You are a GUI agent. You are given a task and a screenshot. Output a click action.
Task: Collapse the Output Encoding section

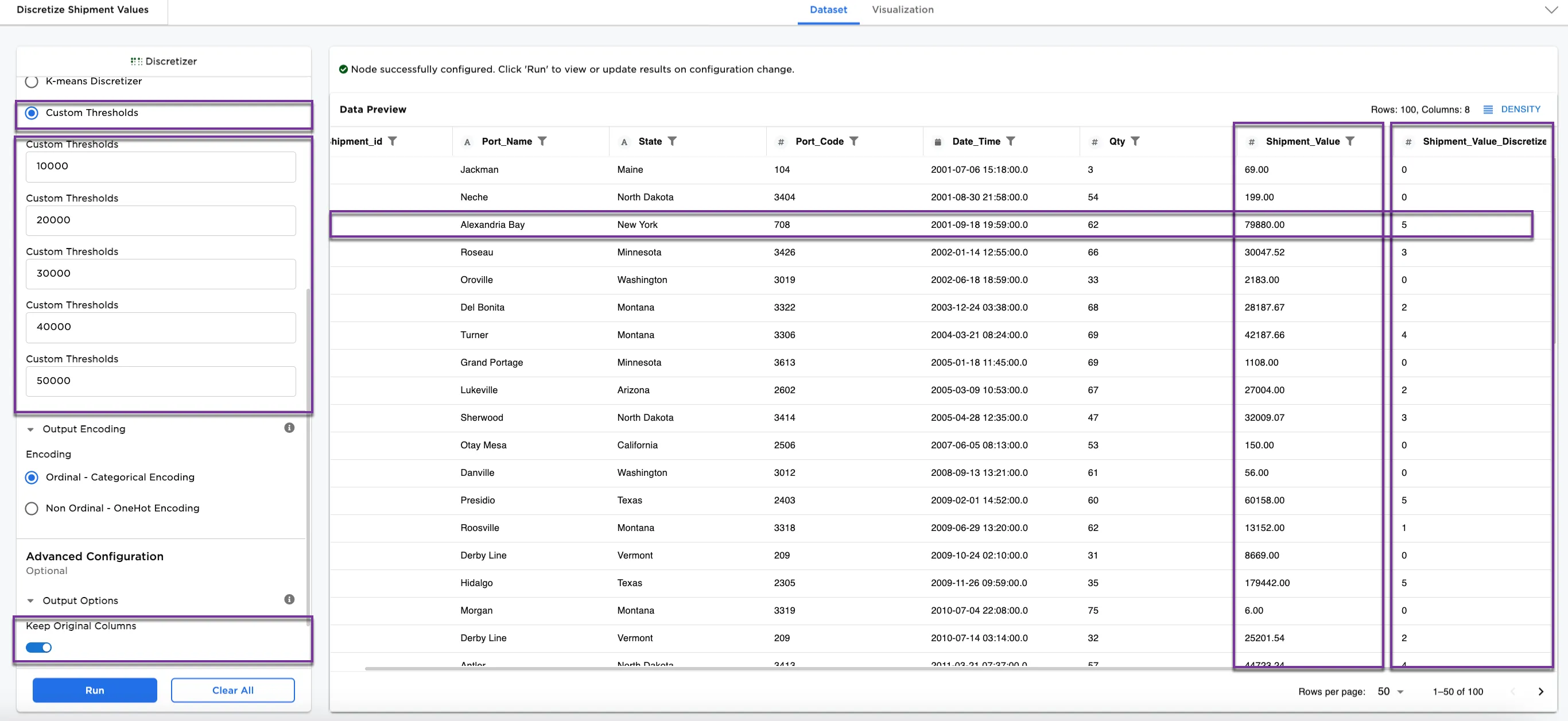coord(31,429)
